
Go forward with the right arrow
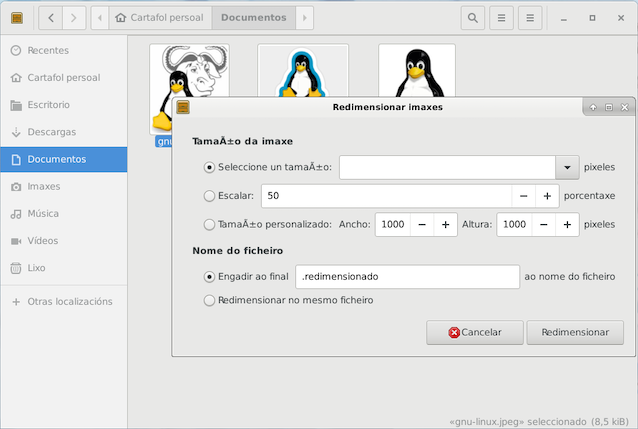point(74,18)
